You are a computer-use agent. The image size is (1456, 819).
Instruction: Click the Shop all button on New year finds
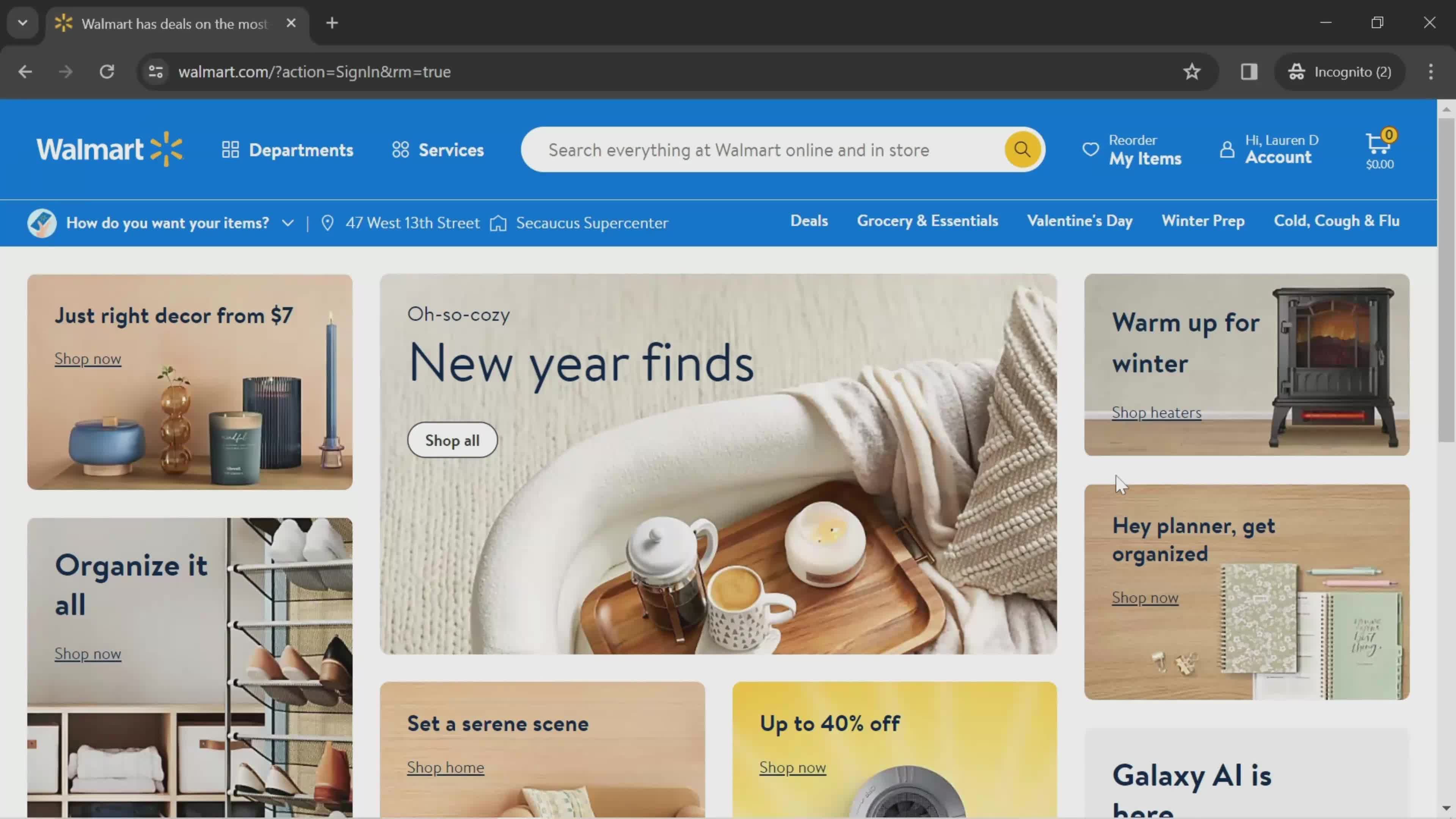(x=452, y=440)
